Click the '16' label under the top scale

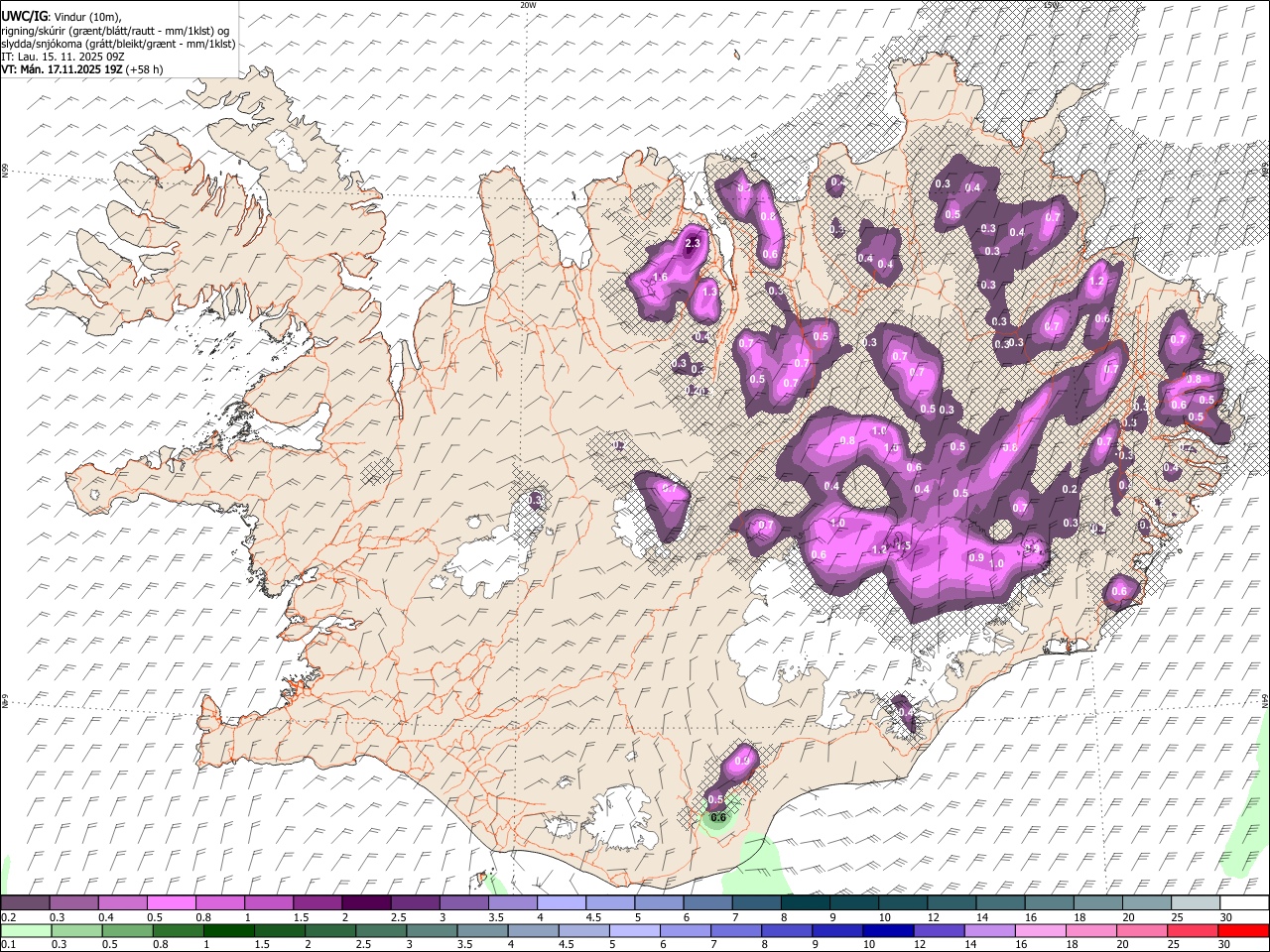coord(1032,917)
